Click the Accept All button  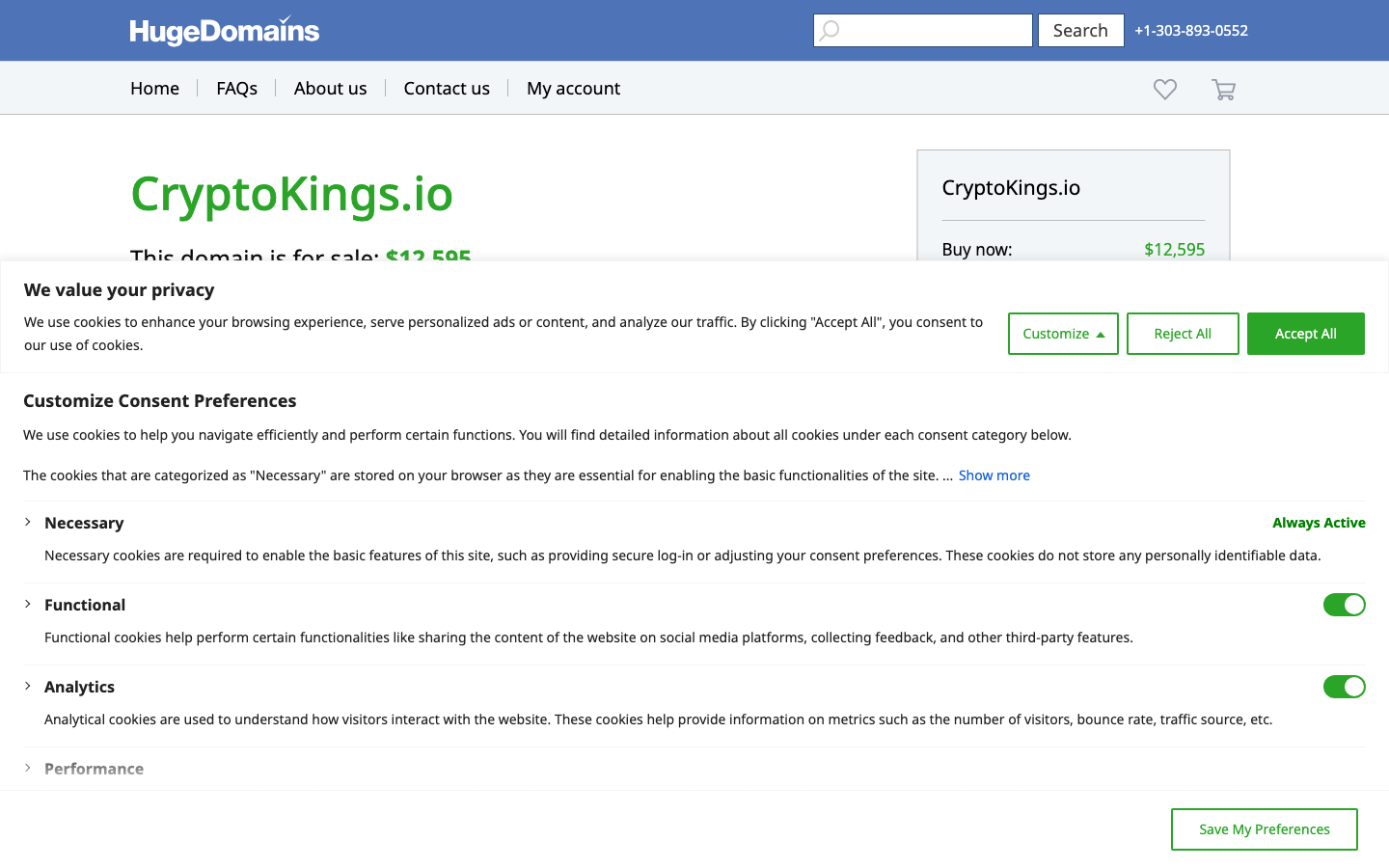click(1305, 333)
